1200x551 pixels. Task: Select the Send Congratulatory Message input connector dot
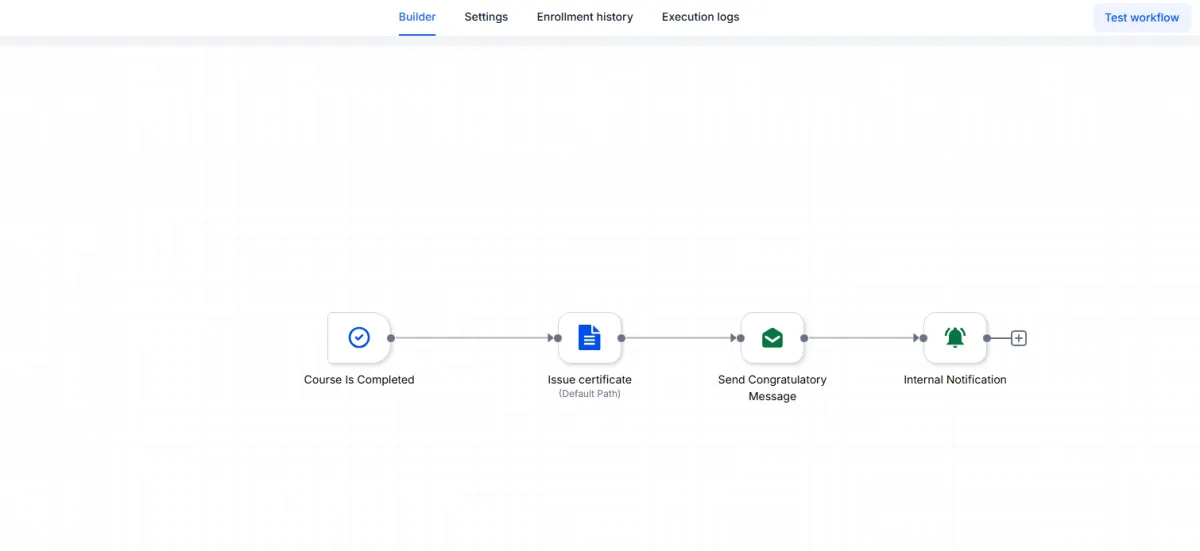pos(741,338)
